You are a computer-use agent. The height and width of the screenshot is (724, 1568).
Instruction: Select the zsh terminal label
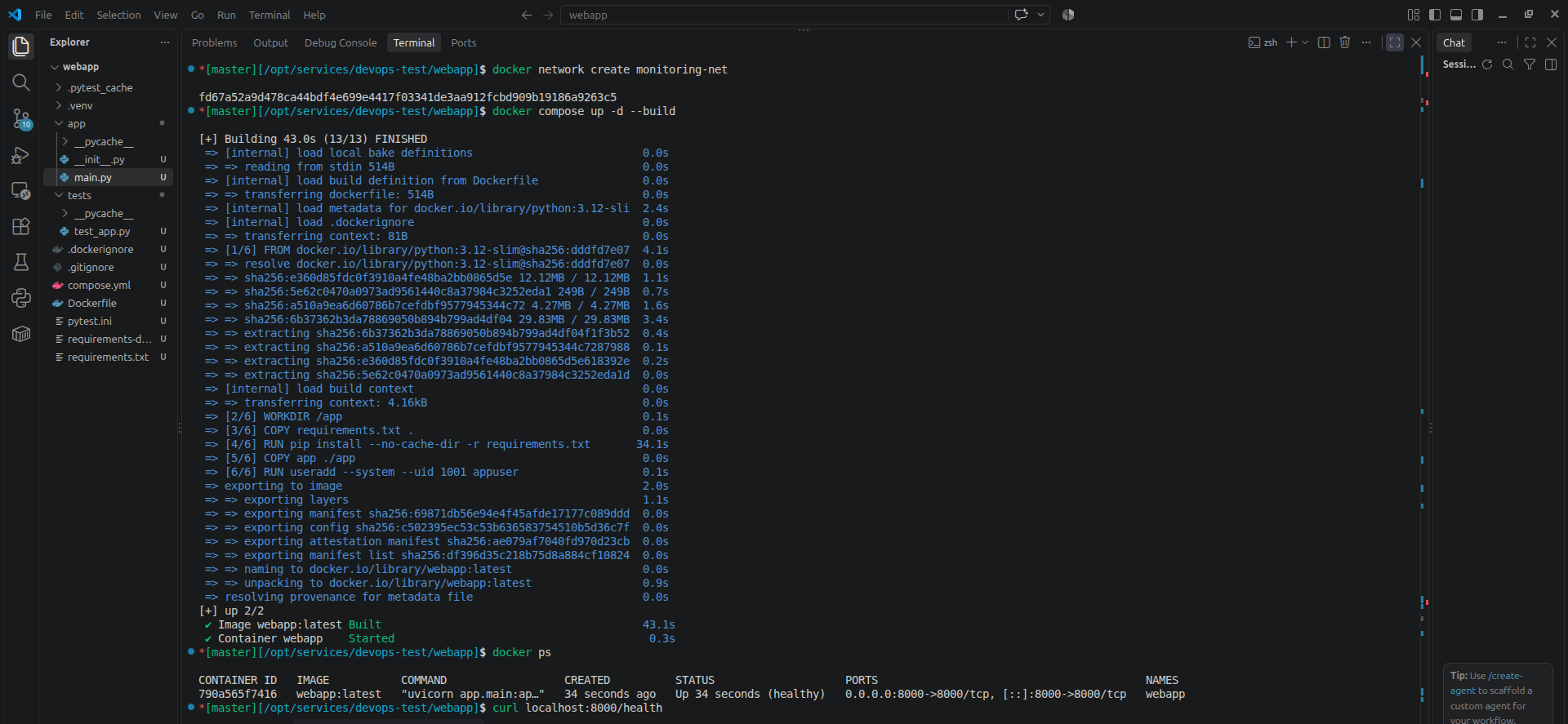[1263, 42]
